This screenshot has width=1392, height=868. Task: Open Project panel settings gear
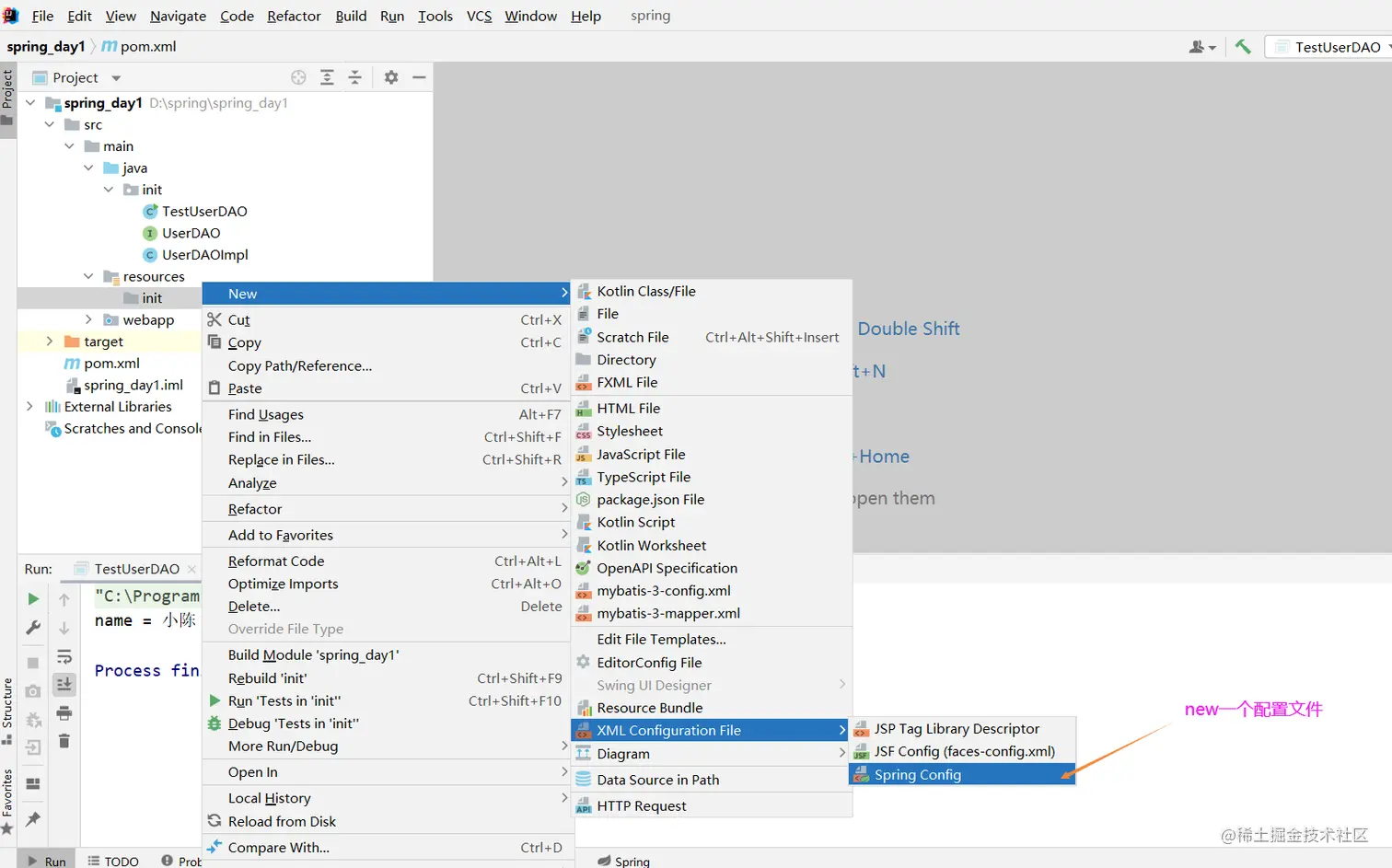[x=391, y=77]
